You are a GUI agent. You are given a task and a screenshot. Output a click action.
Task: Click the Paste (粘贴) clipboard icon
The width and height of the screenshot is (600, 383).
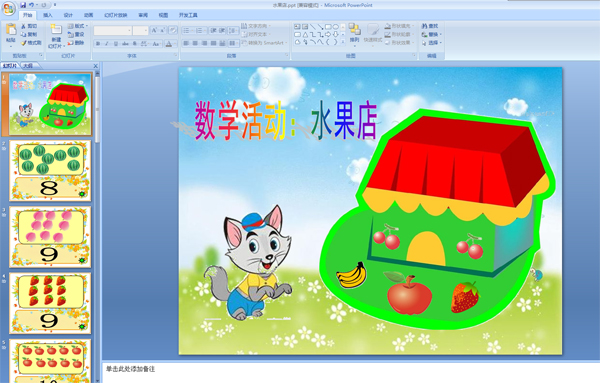tap(11, 29)
